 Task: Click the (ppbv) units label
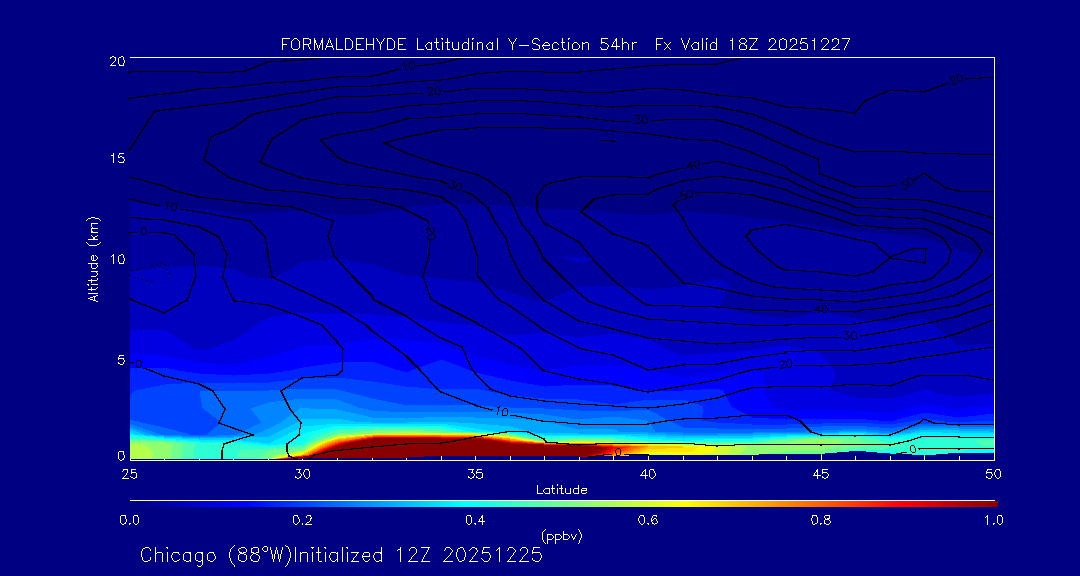(x=561, y=536)
